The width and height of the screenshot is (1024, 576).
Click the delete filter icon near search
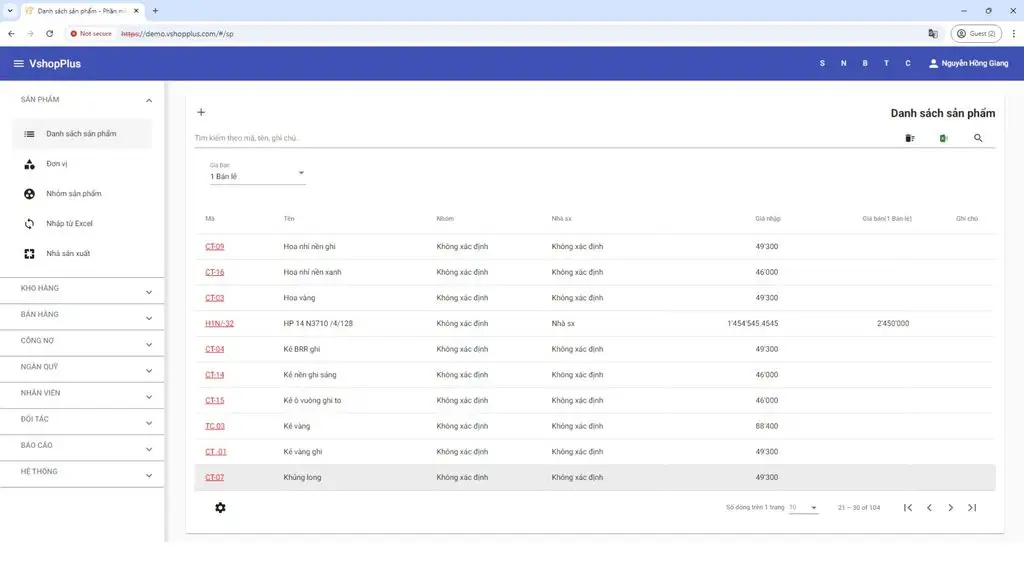910,138
